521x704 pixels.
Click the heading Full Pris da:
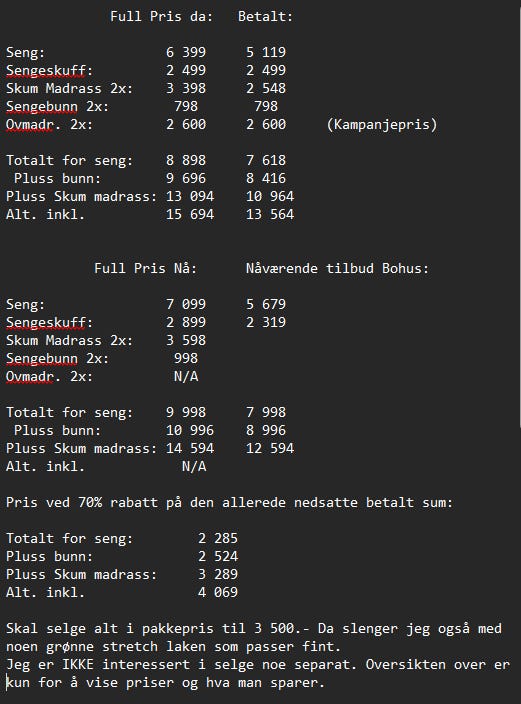(x=161, y=17)
